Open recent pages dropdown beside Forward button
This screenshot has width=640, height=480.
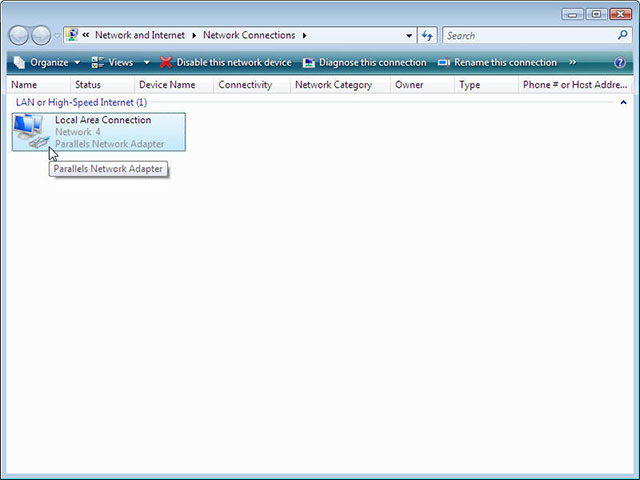(x=57, y=36)
